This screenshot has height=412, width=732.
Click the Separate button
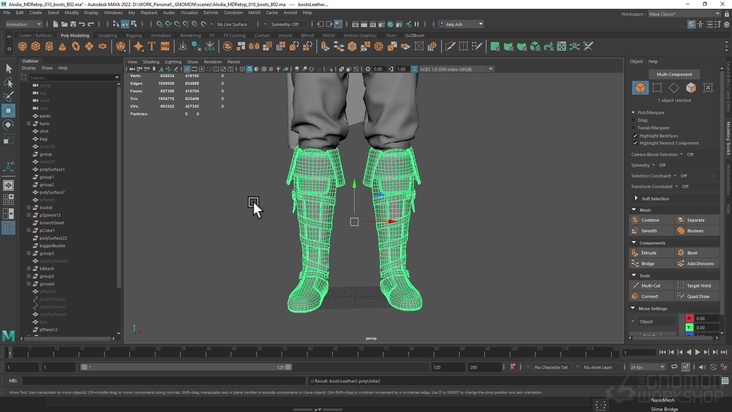pyautogui.click(x=697, y=220)
